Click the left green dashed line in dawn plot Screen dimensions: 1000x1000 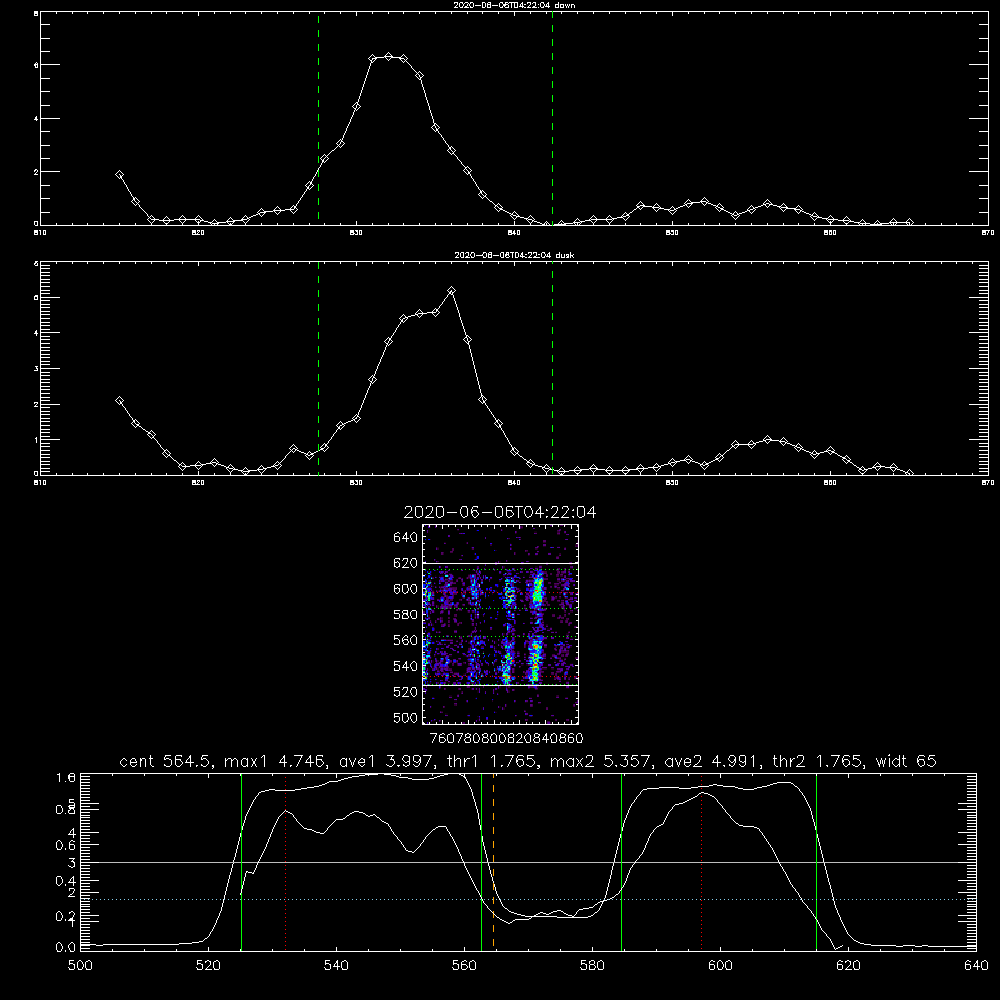tap(318, 118)
